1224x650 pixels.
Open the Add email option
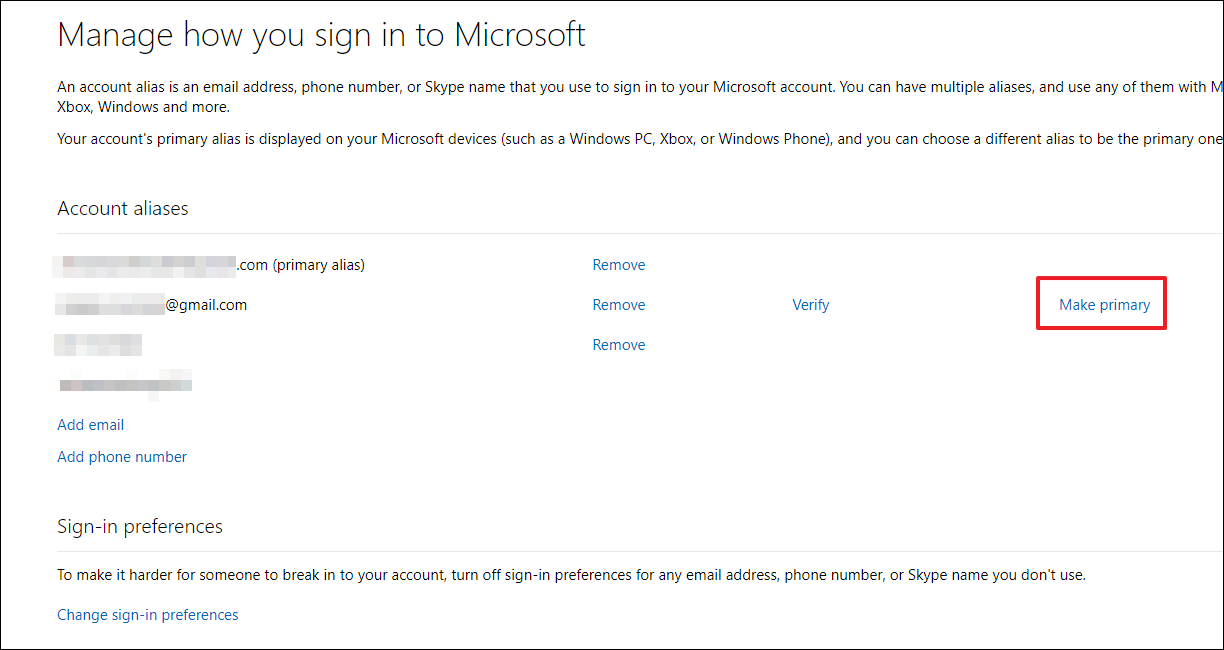(90, 424)
